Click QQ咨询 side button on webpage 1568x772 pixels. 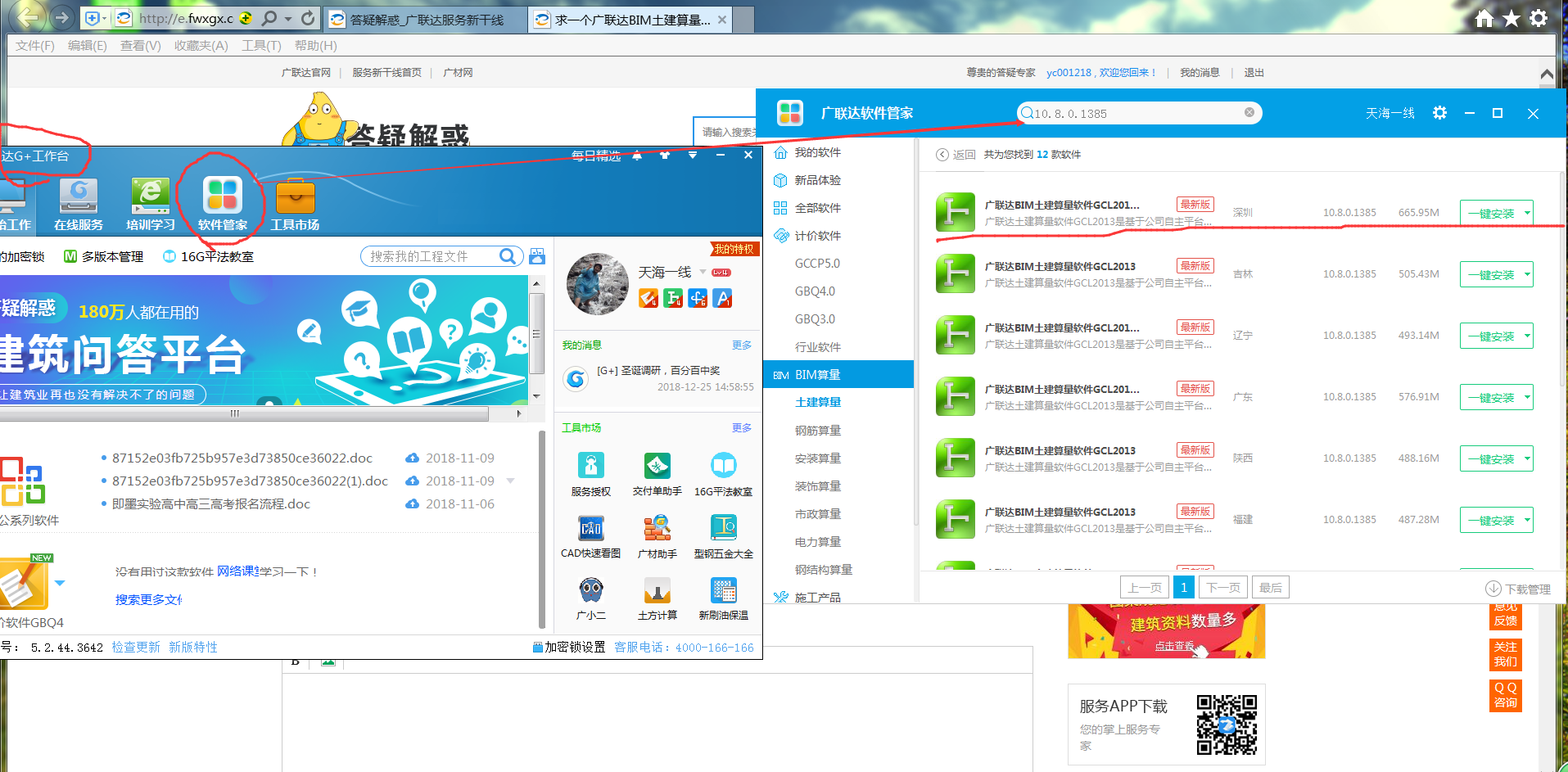(x=1505, y=695)
